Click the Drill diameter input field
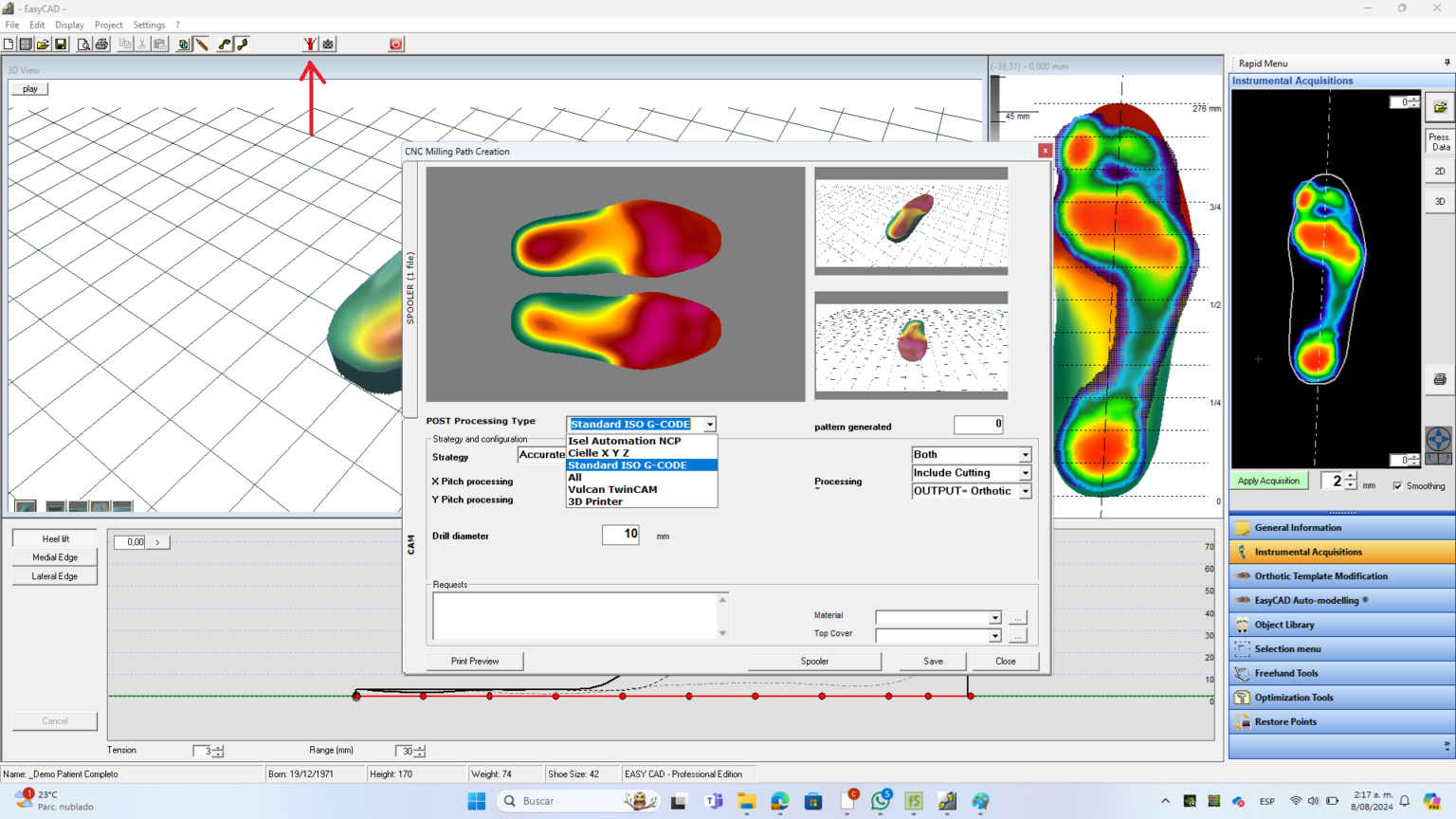Image resolution: width=1456 pixels, height=819 pixels. tap(621, 535)
